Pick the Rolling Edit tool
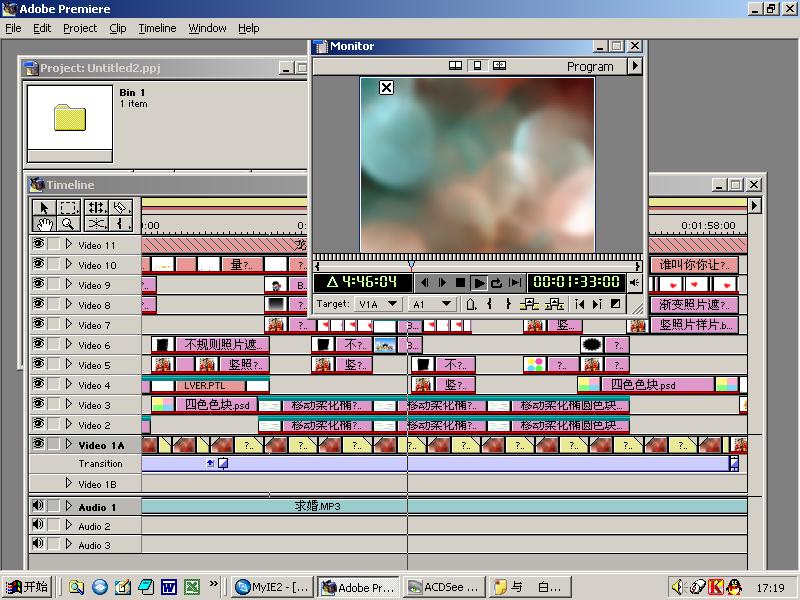This screenshot has height=600, width=800. (95, 207)
